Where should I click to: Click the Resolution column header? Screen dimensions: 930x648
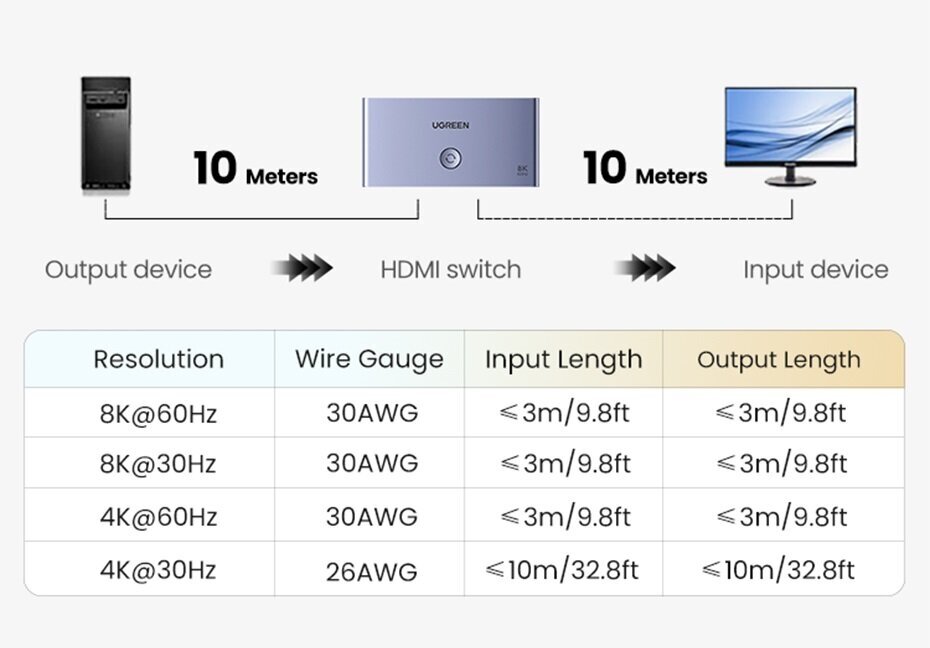point(158,359)
